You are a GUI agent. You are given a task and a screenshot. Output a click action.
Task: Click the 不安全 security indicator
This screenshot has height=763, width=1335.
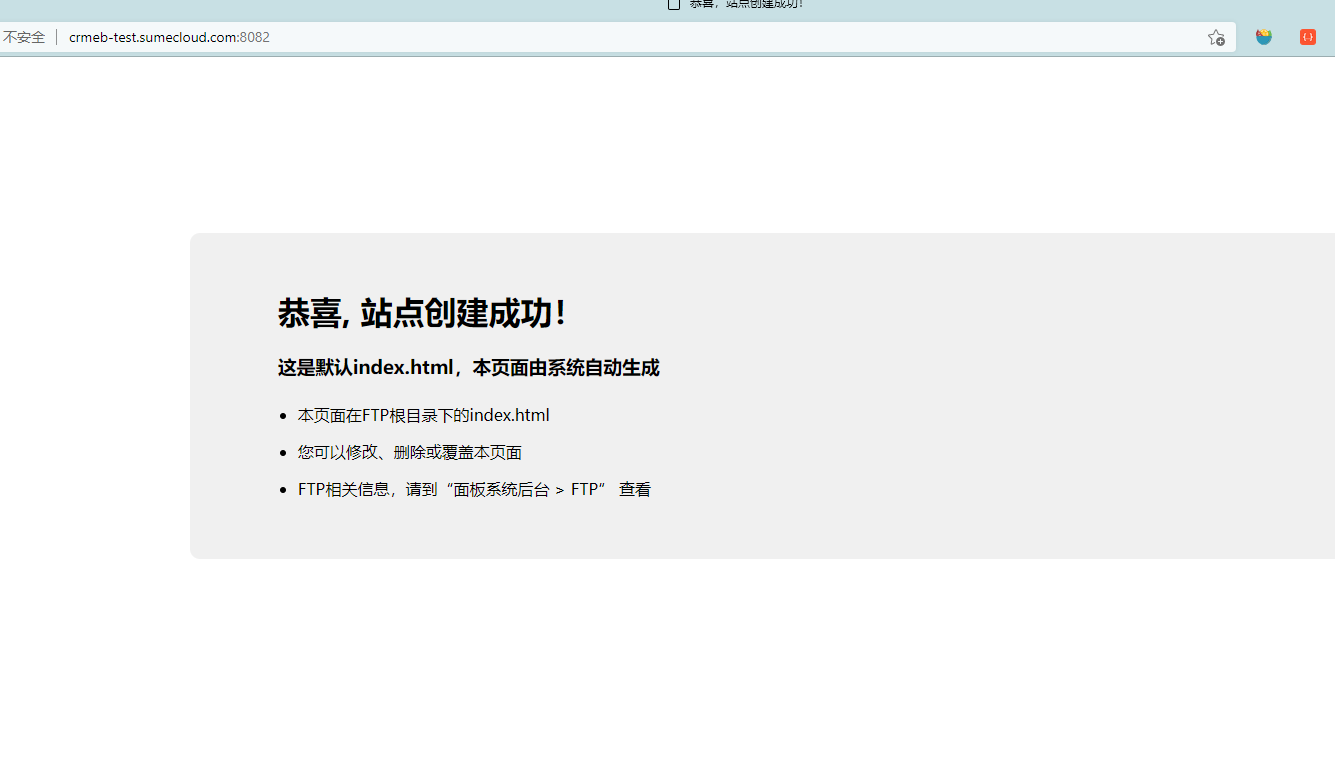pos(23,37)
